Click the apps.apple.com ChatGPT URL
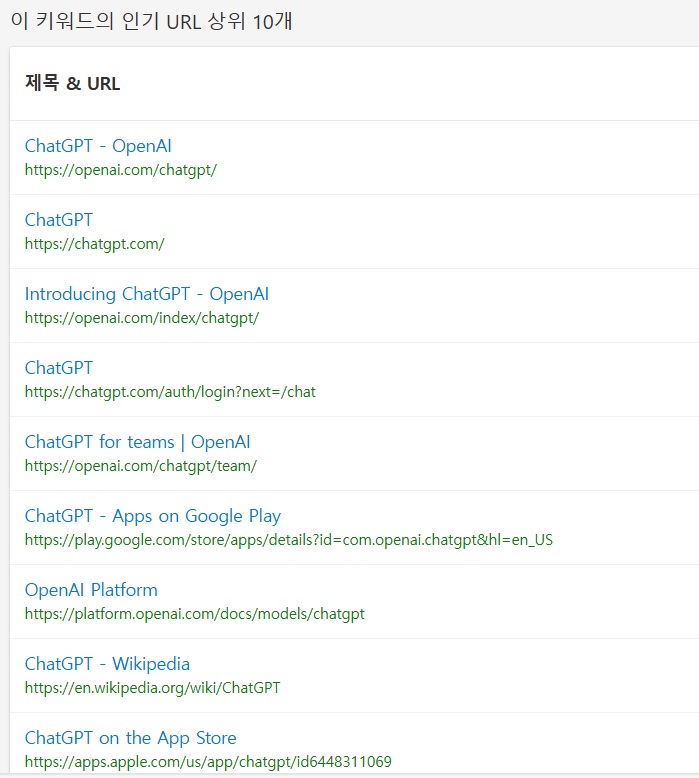The image size is (699, 778). 208,762
